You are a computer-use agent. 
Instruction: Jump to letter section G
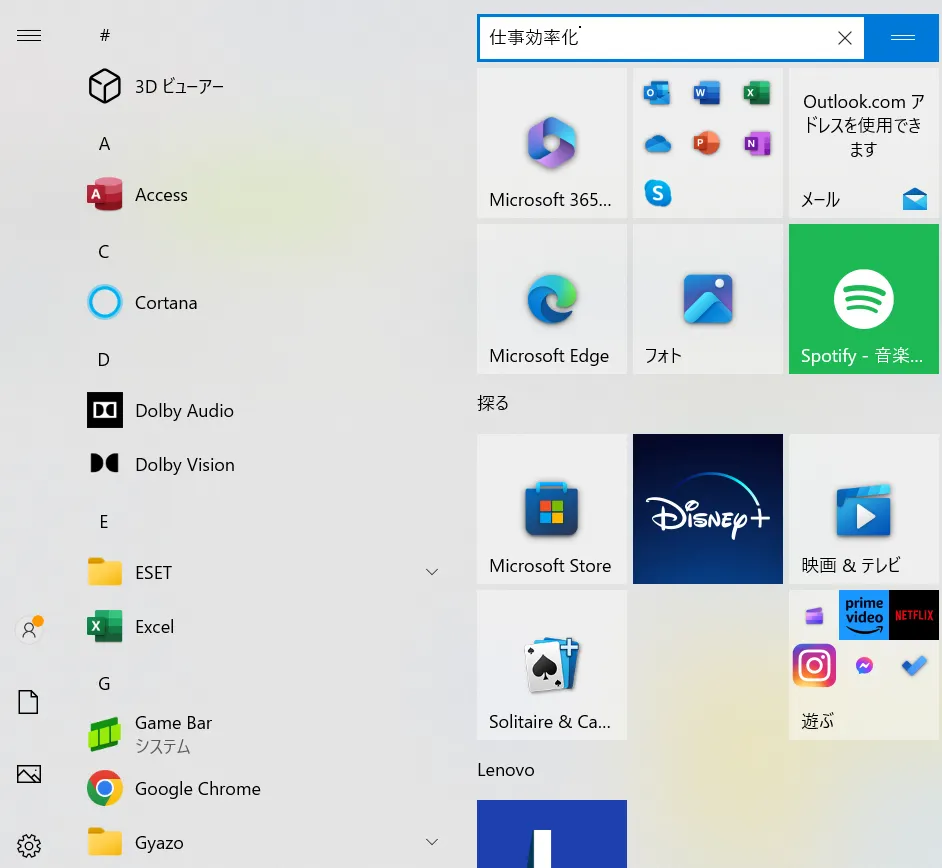(x=104, y=684)
